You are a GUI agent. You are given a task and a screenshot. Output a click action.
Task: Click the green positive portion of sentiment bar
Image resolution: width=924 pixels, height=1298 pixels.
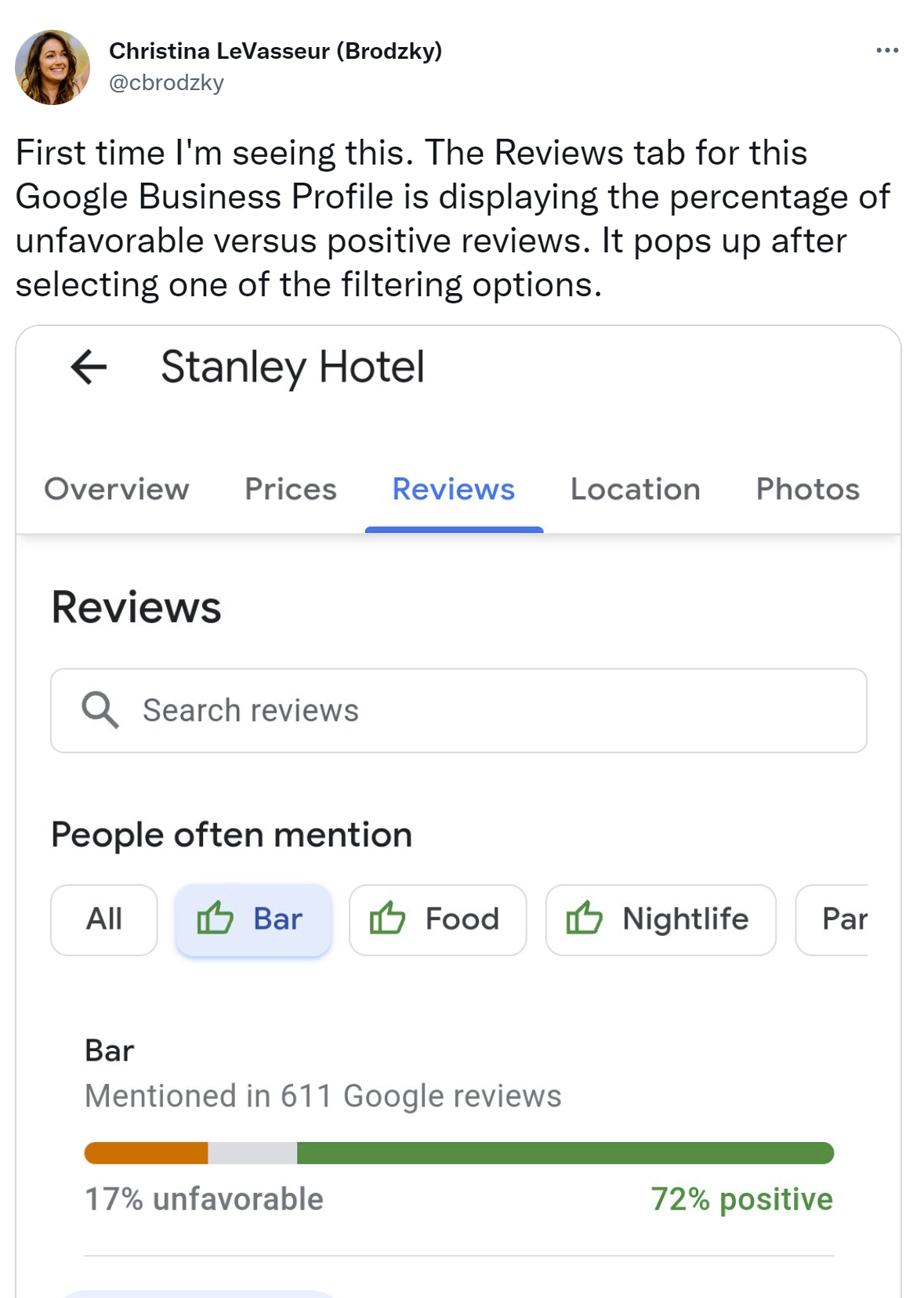click(x=564, y=1153)
